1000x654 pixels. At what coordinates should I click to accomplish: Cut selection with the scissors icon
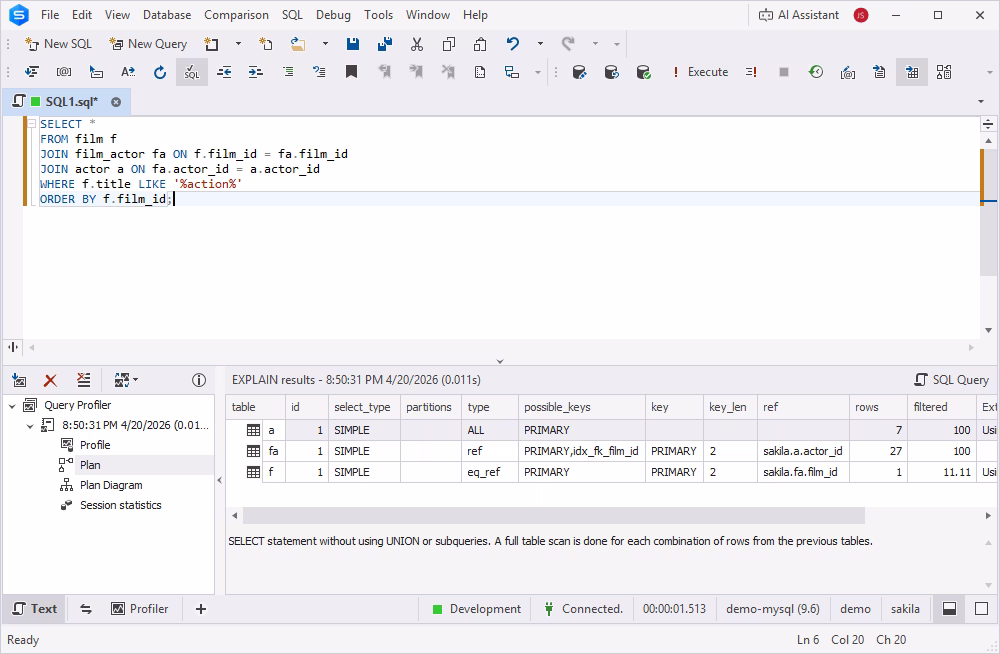(x=416, y=44)
